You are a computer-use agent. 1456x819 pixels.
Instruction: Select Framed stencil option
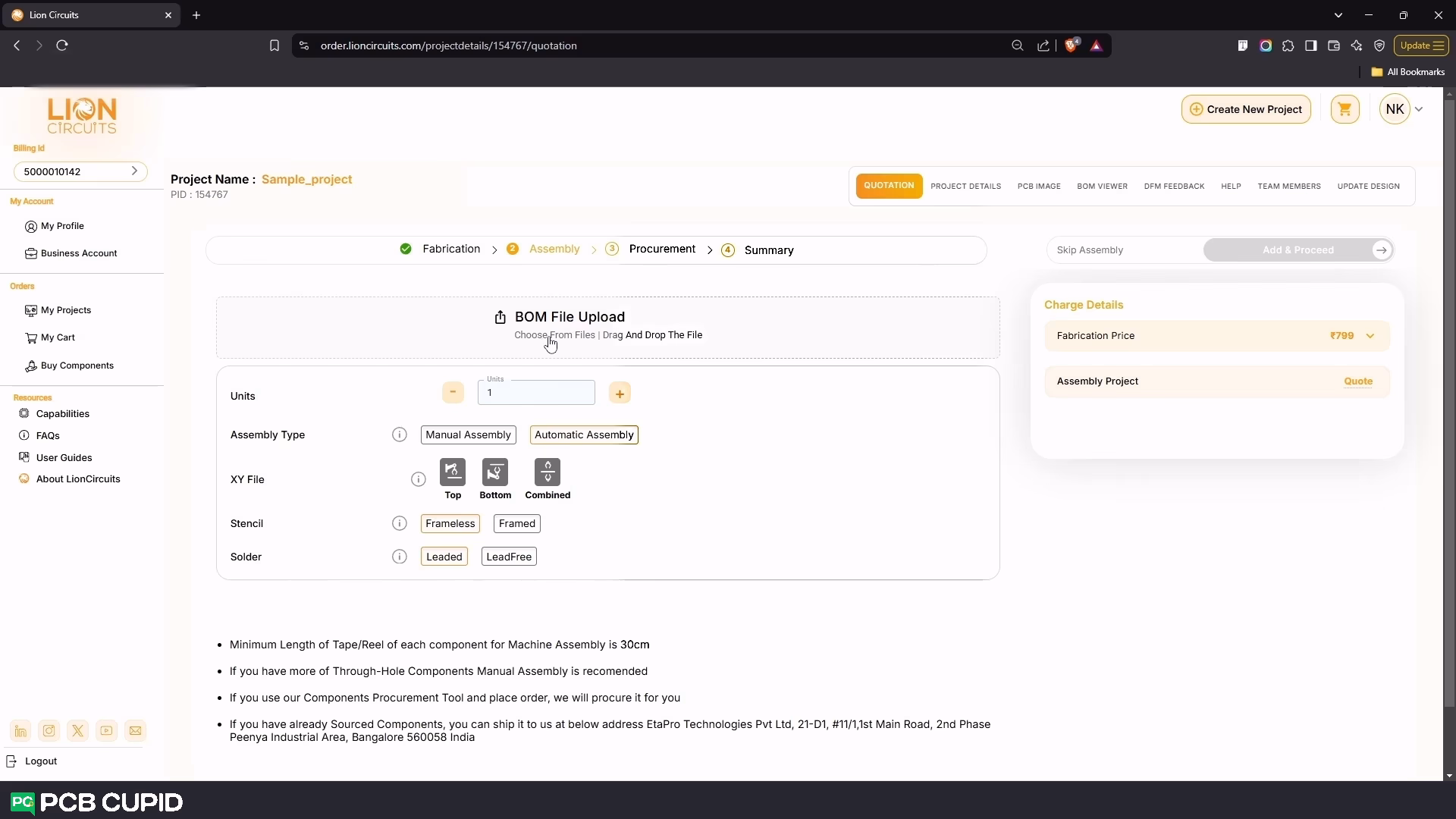pyautogui.click(x=516, y=523)
